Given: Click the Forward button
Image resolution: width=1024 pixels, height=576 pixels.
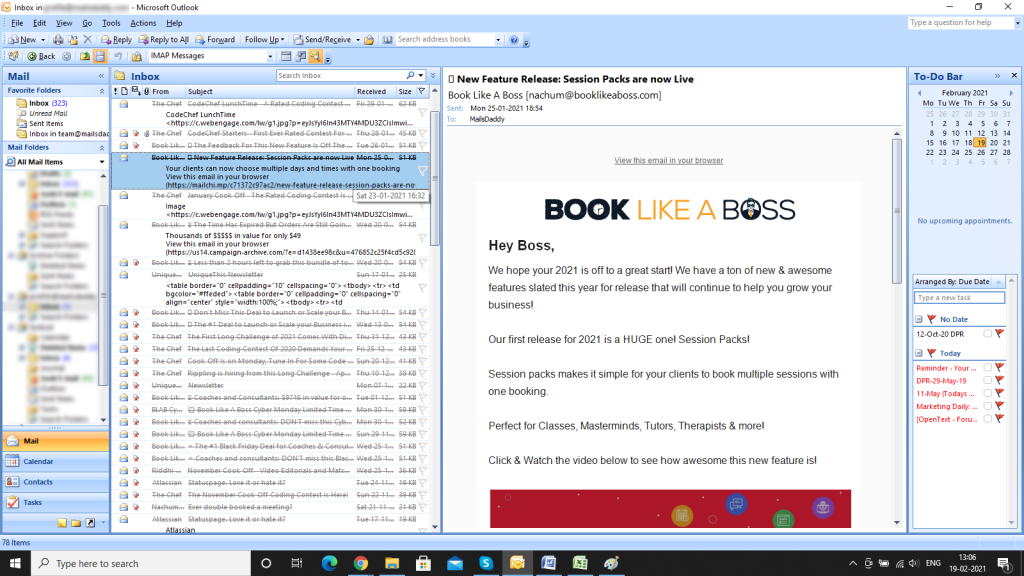Looking at the screenshot, I should [215, 40].
